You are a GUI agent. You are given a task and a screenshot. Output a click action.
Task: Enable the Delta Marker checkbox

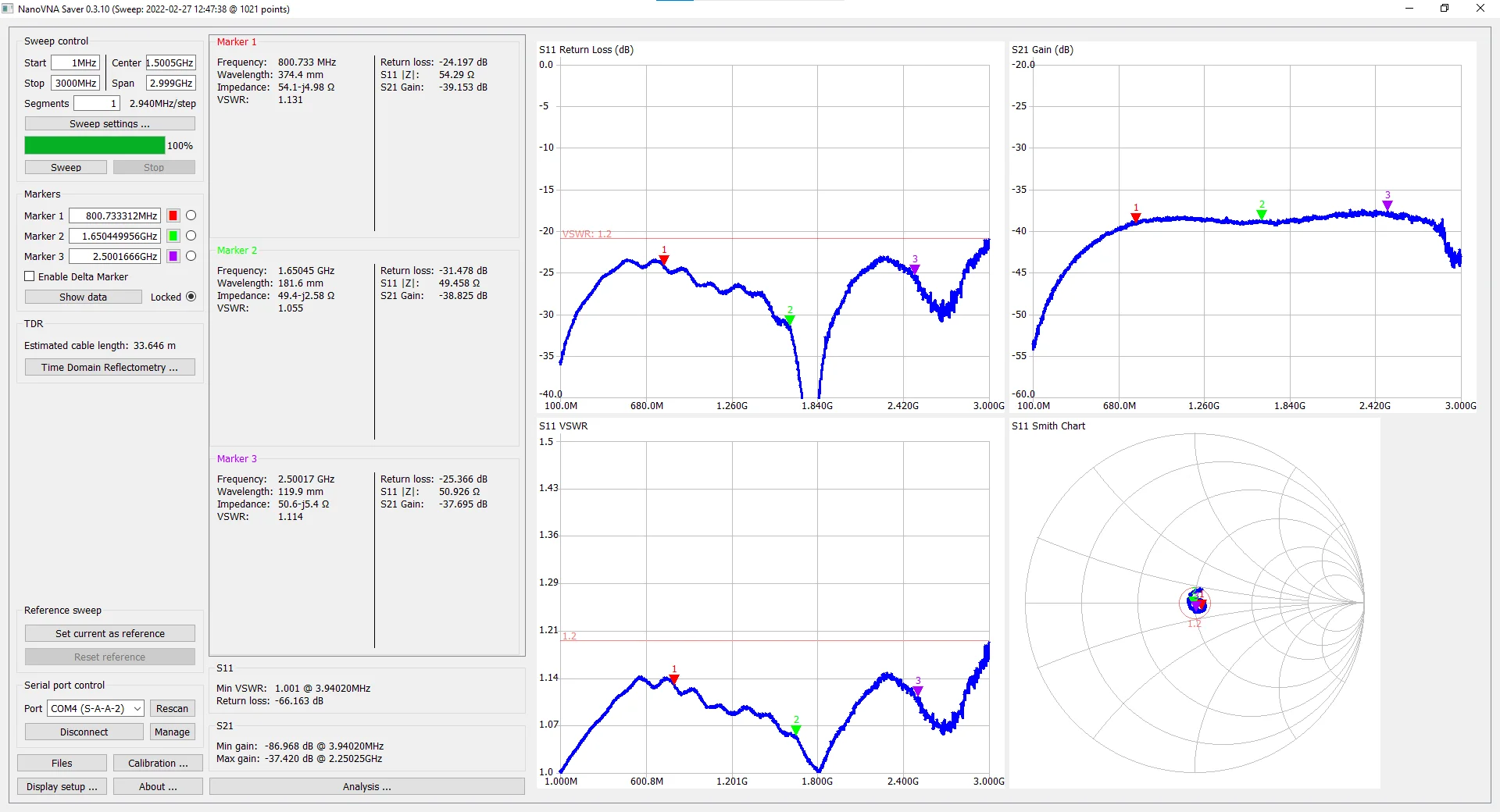tap(30, 276)
